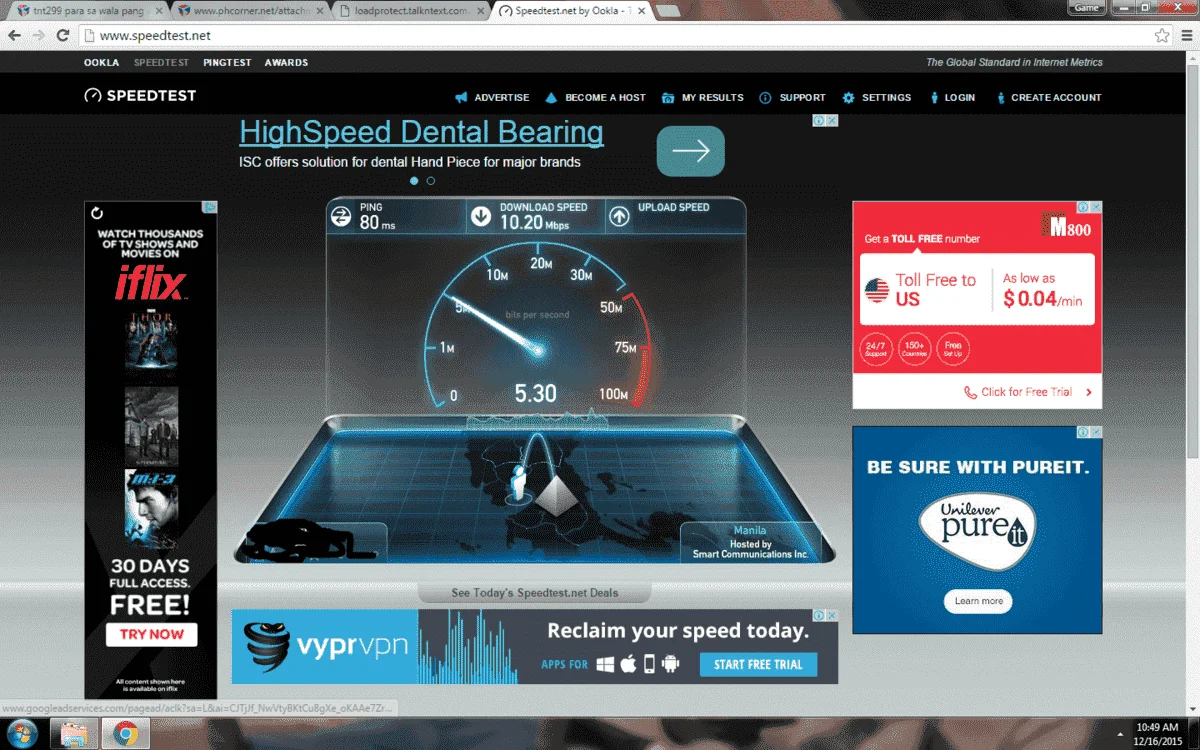Click the Click for Free Trial link
Viewport: 1200px width, 750px height.
(1026, 392)
